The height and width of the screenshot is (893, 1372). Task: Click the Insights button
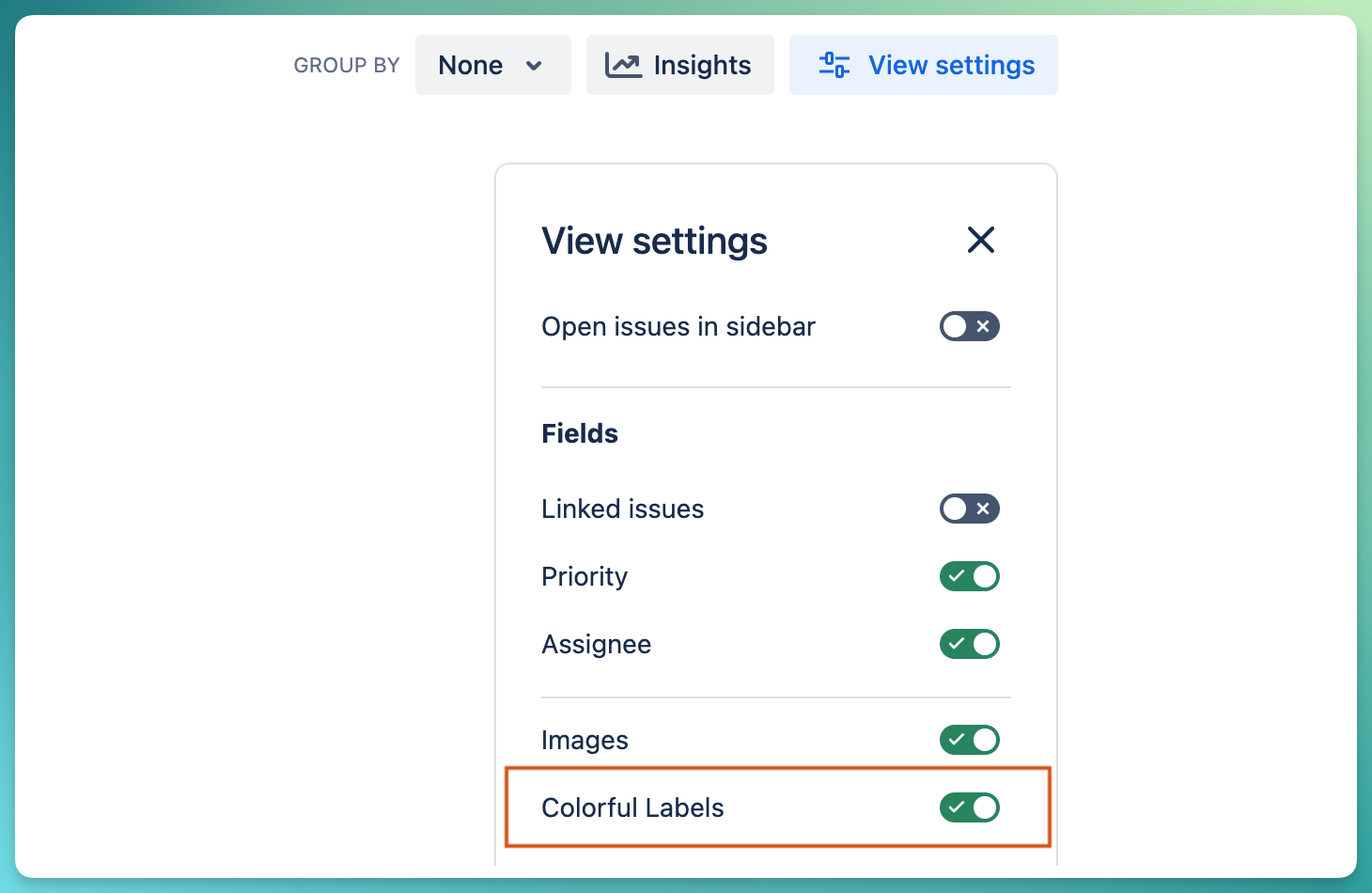(679, 65)
